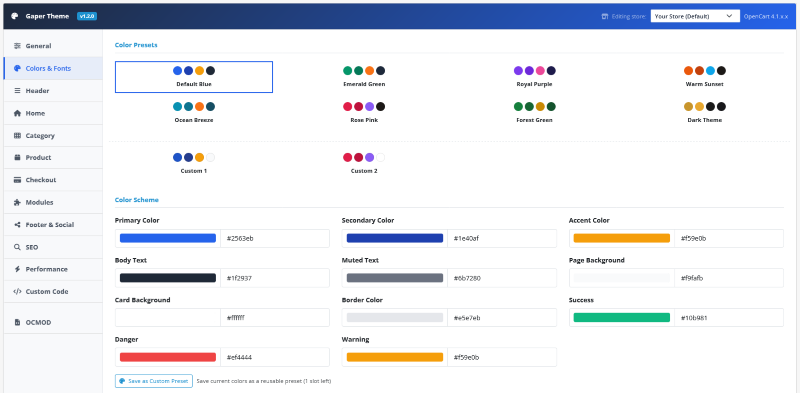
Task: Open the Accent Color swatch picker
Action: [621, 238]
